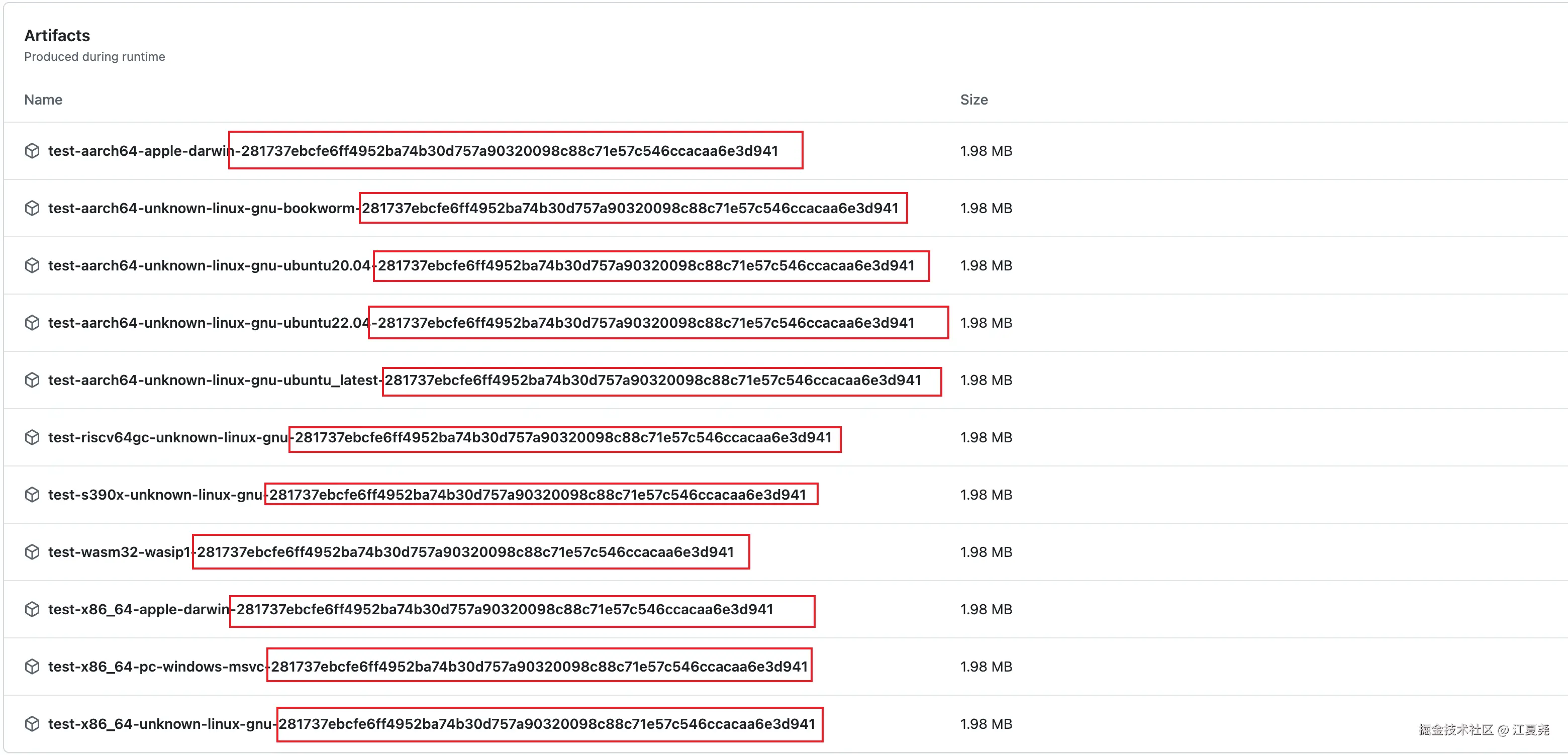Click the Name column header
This screenshot has width=1568, height=755.
tap(43, 99)
